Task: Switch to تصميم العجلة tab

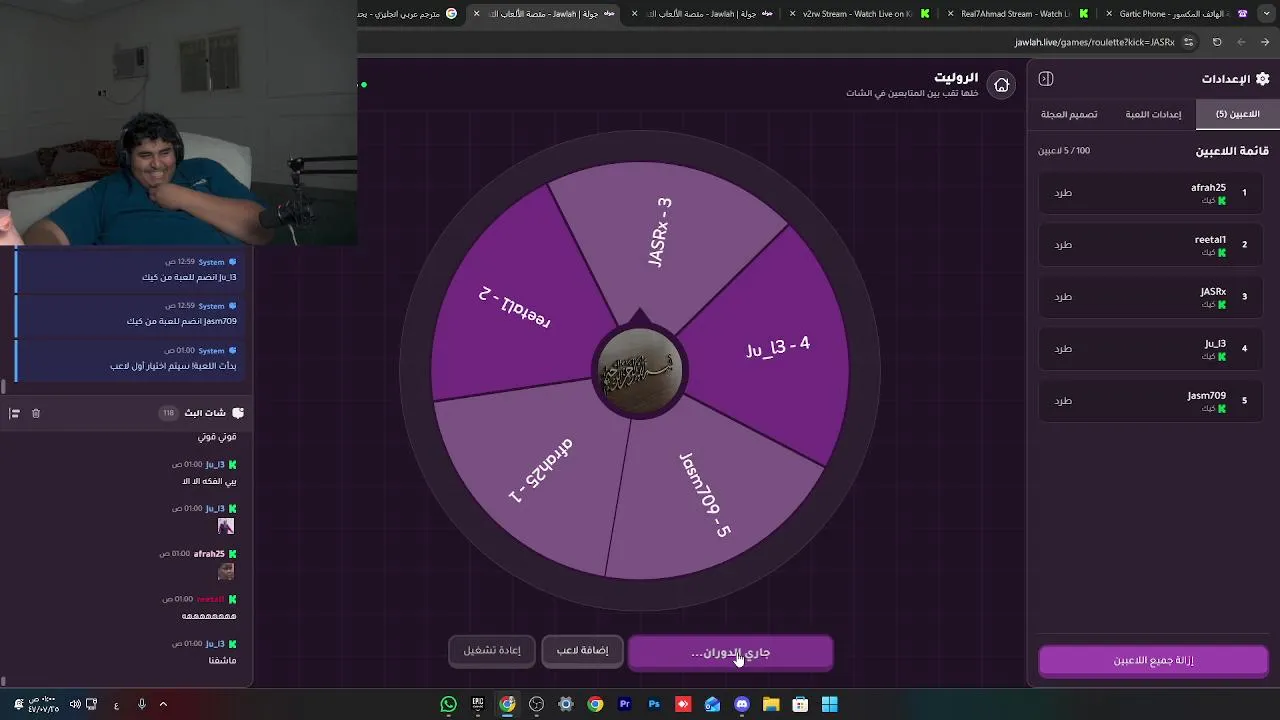Action: click(x=1069, y=114)
